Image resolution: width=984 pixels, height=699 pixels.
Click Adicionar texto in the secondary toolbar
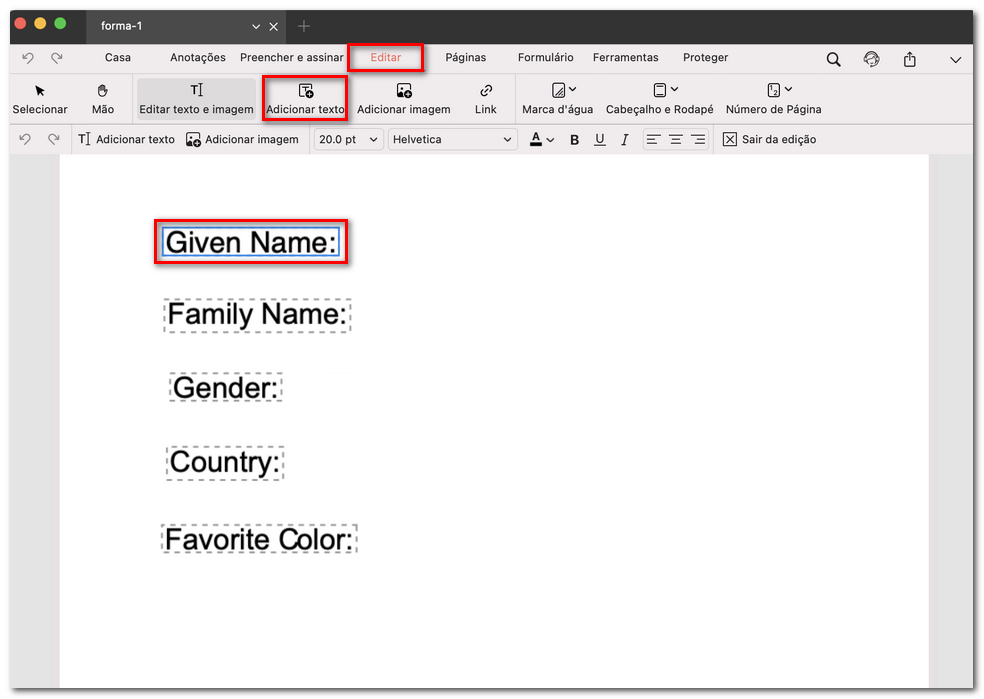coord(126,140)
